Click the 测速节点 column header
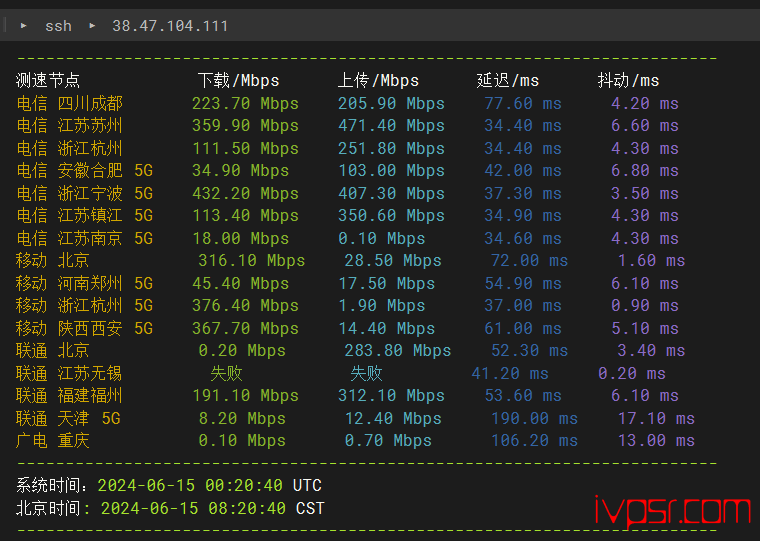The height and width of the screenshot is (541, 760). pyautogui.click(x=48, y=80)
